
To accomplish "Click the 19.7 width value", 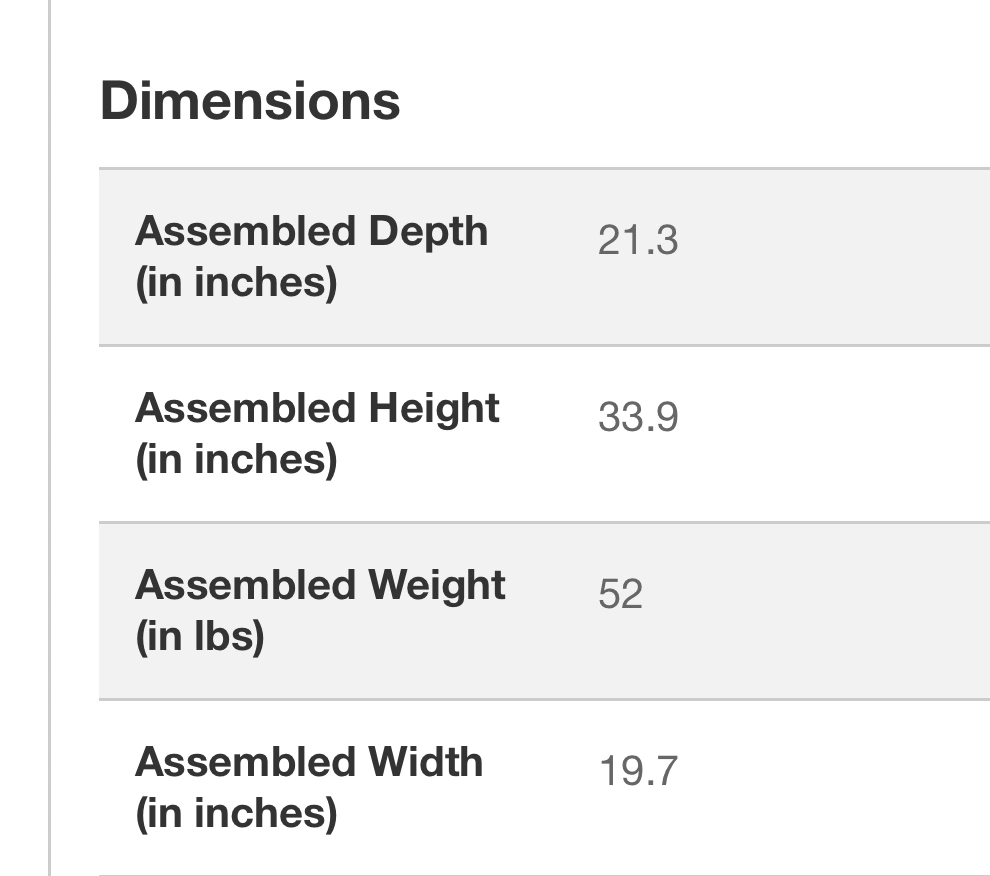I will coord(638,771).
